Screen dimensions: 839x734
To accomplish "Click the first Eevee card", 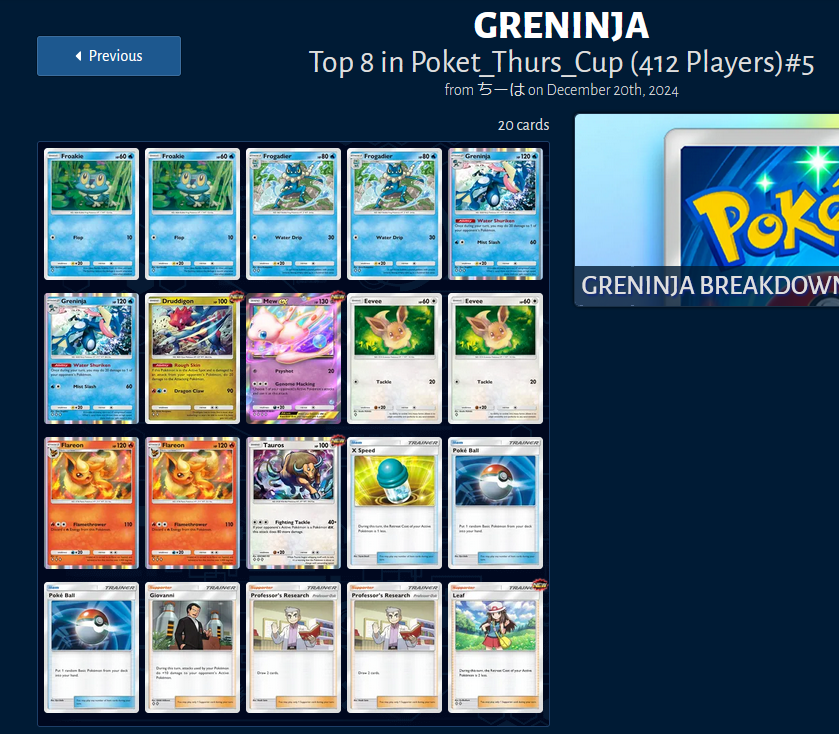I will 394,358.
